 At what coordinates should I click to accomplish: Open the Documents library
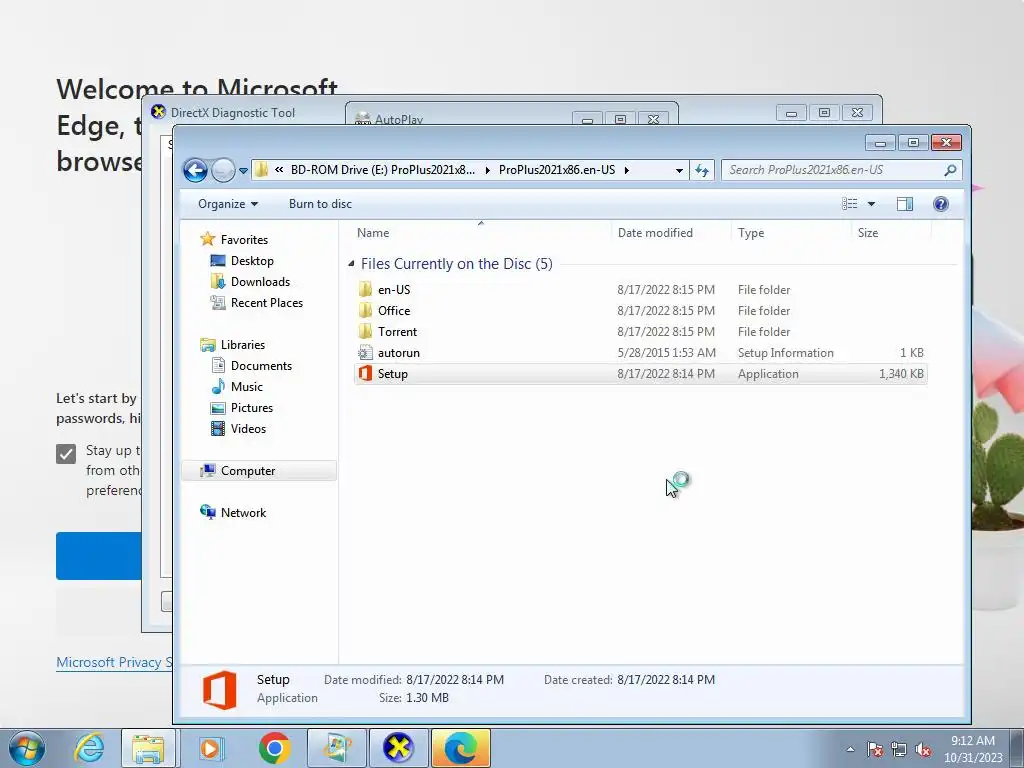point(261,366)
